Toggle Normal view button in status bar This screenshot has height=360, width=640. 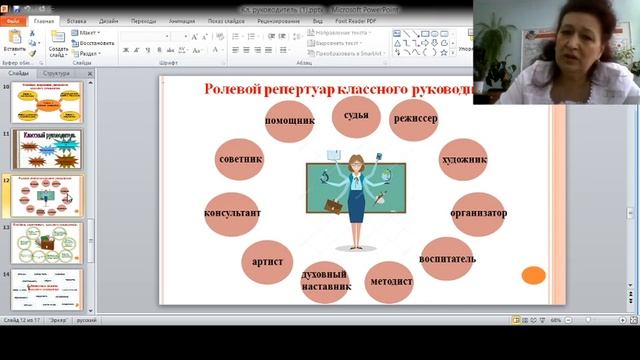516,320
